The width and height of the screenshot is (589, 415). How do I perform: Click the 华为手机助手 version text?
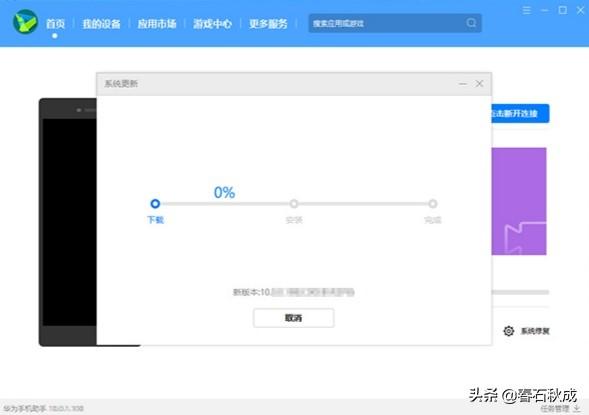coord(44,408)
